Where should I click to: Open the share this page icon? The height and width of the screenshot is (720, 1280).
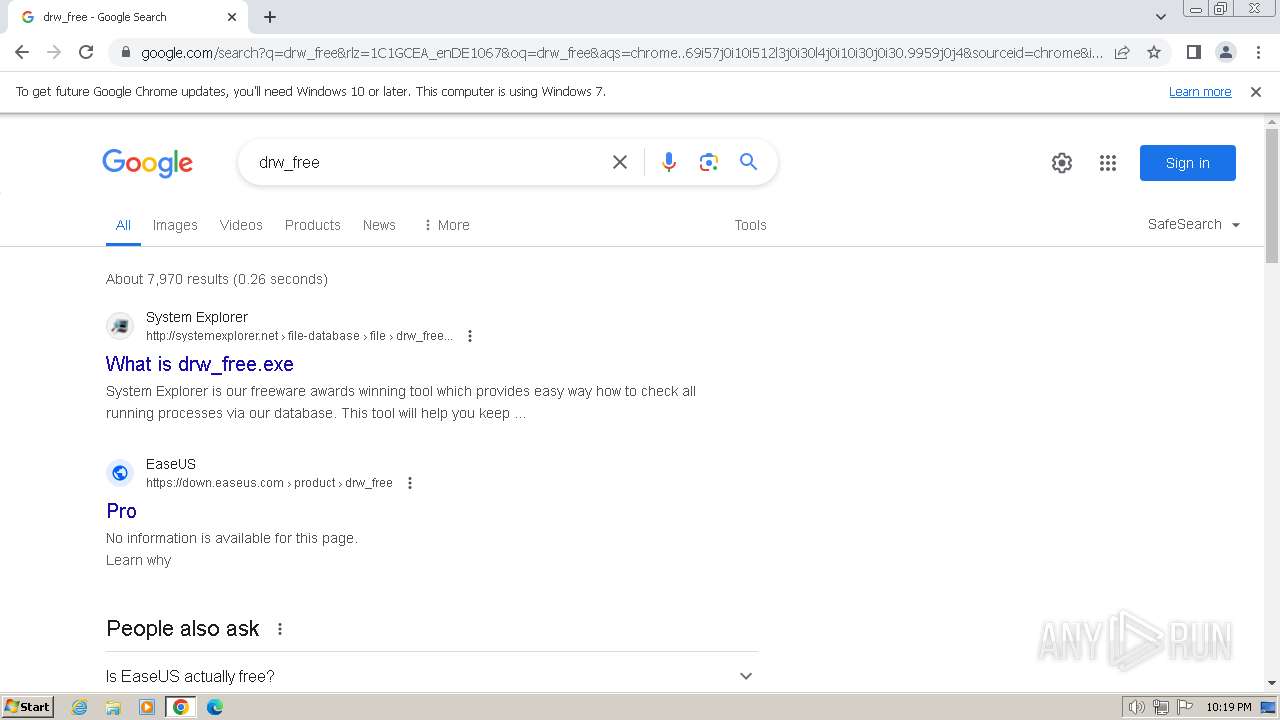(1122, 52)
